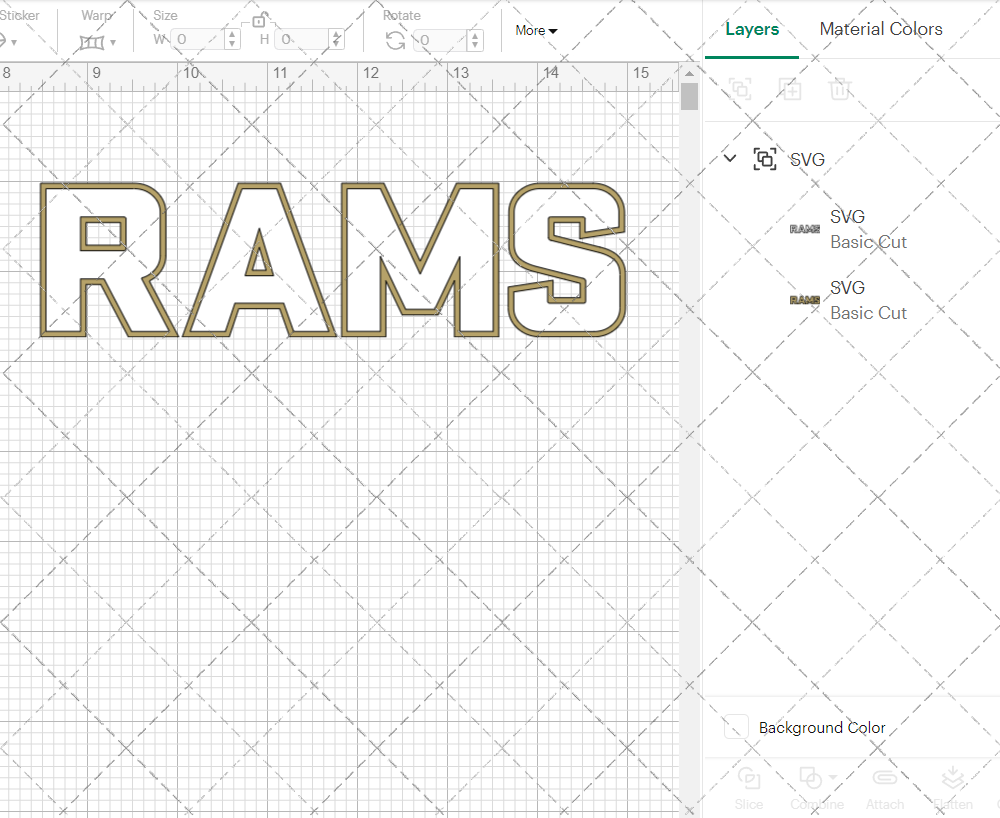Click the Delete trash icon
Viewport: 1000px width, 818px height.
[x=840, y=89]
